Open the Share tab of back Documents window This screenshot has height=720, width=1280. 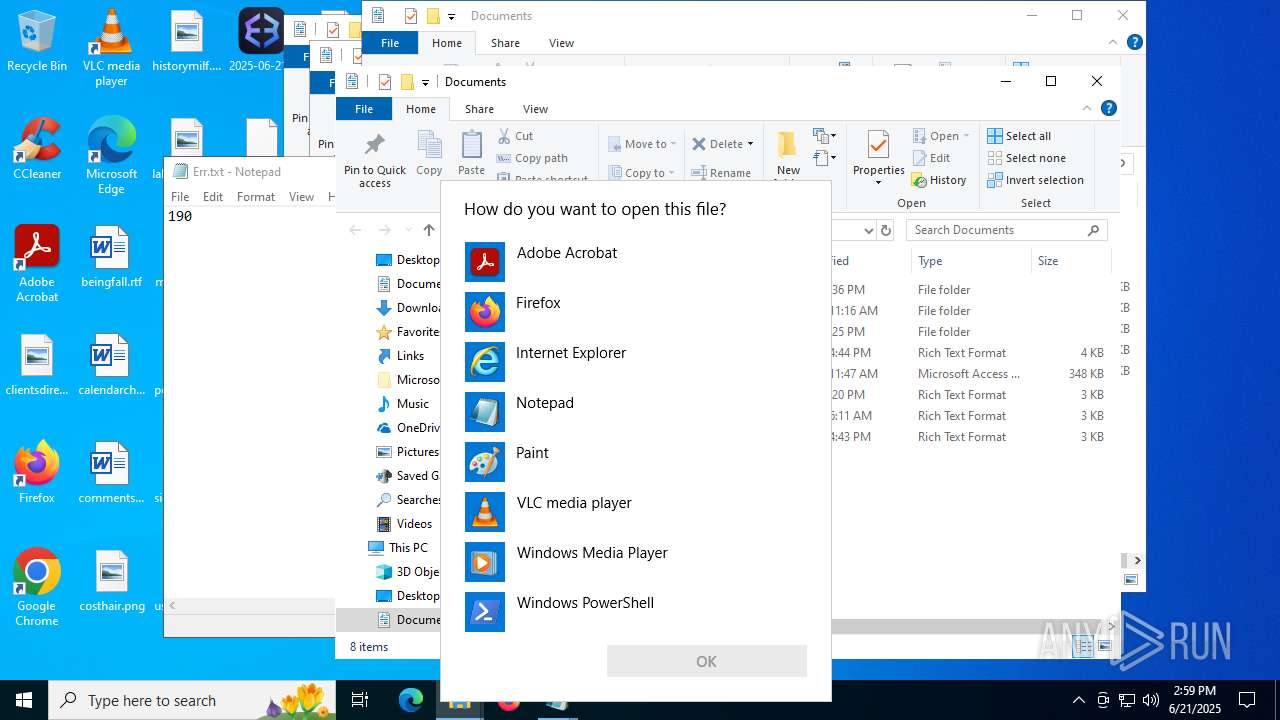pyautogui.click(x=505, y=43)
